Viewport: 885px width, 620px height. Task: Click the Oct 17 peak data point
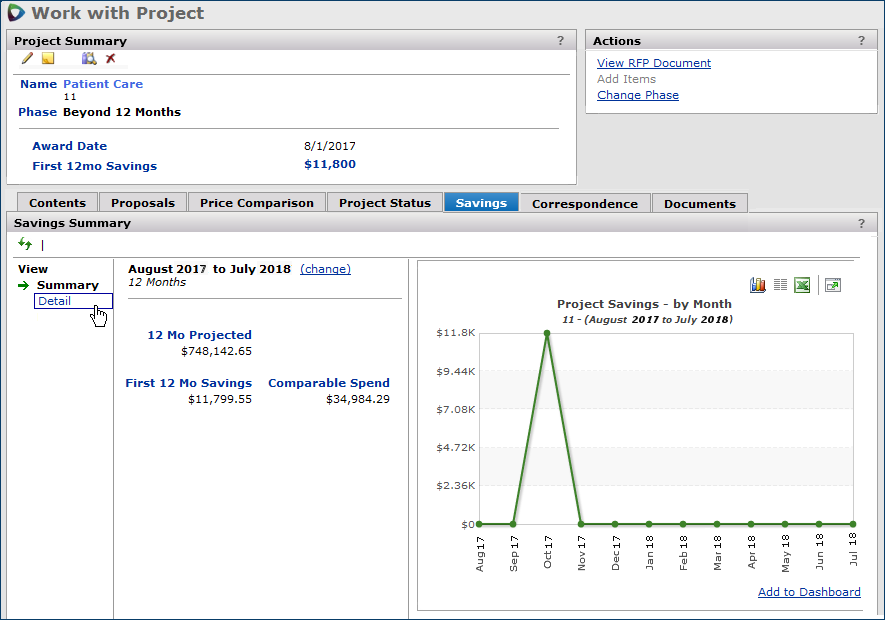tap(547, 333)
